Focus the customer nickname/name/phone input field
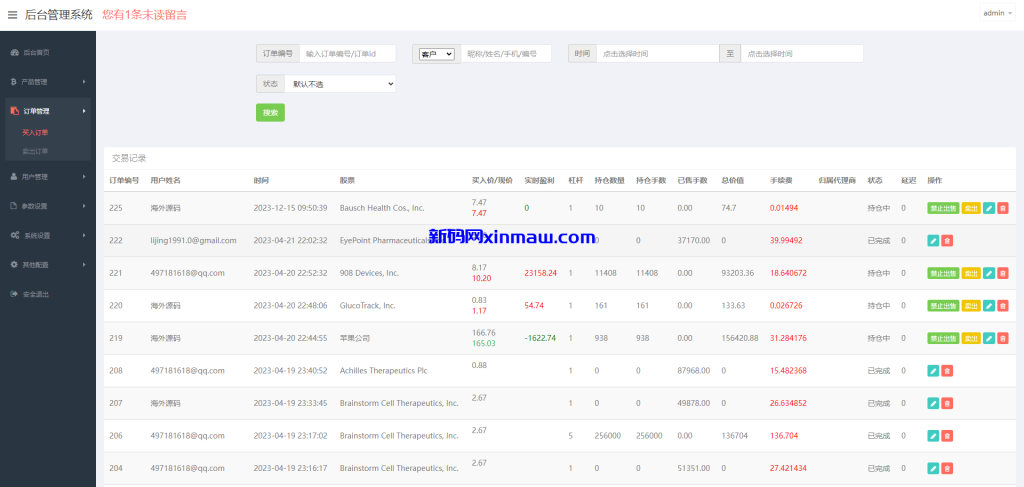This screenshot has height=487, width=1024. click(x=506, y=54)
